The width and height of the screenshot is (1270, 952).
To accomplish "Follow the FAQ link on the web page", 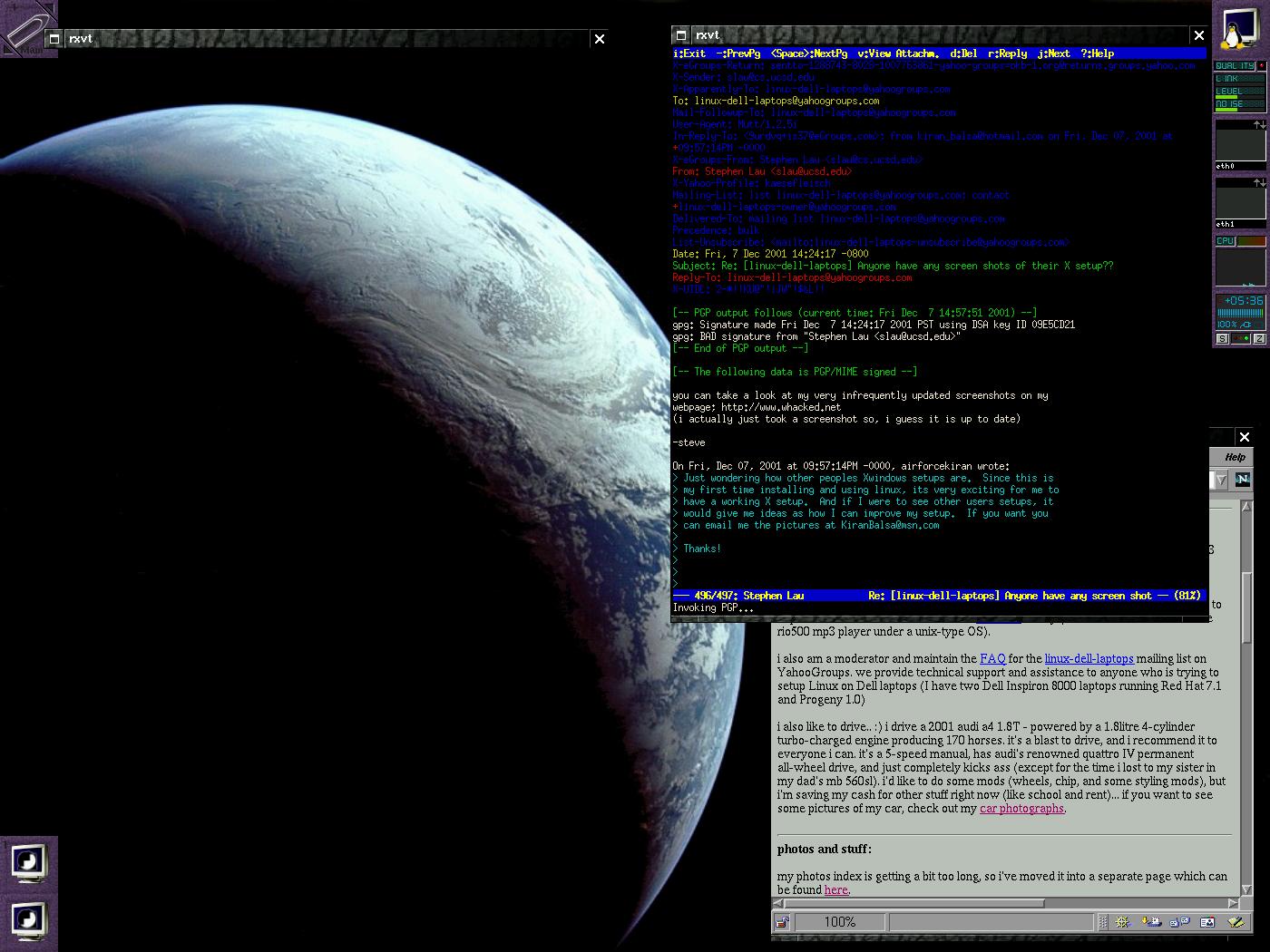I will pyautogui.click(x=992, y=658).
